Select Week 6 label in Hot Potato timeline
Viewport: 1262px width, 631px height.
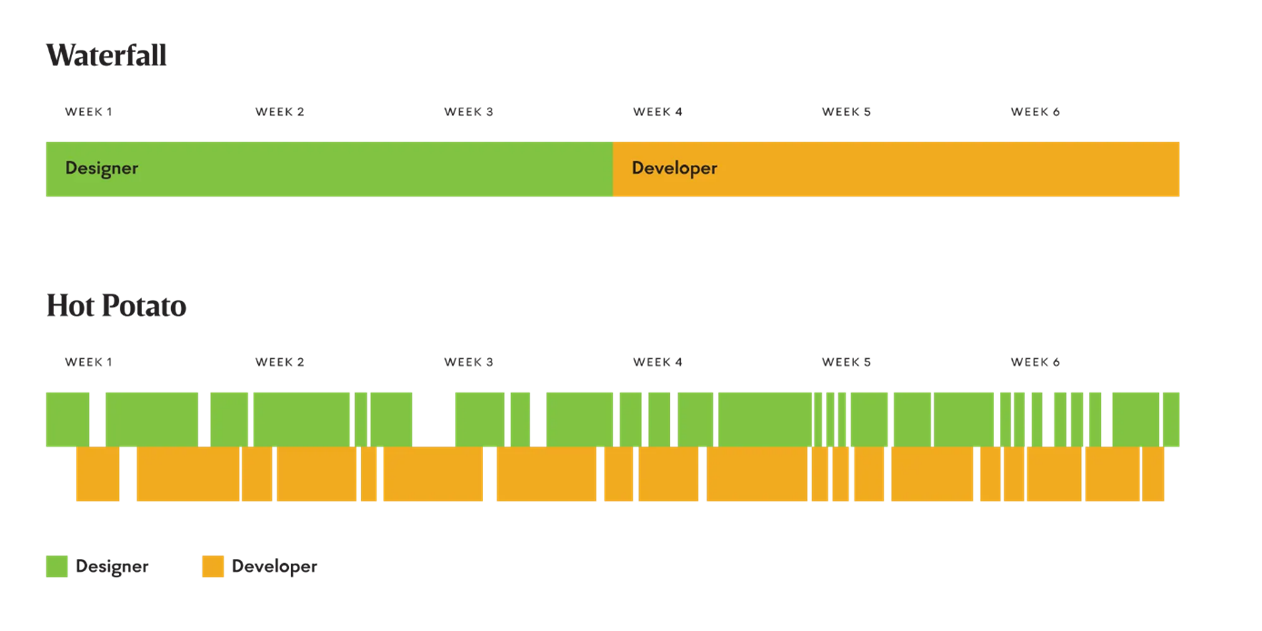(1035, 362)
